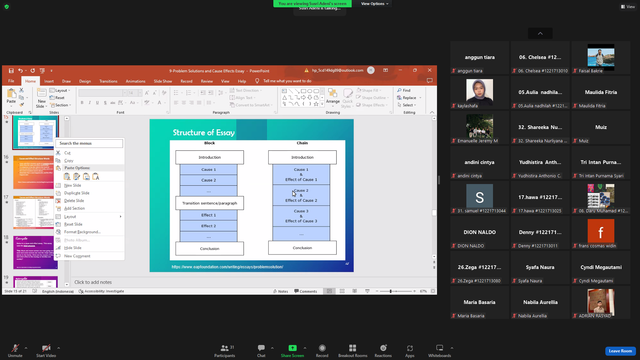
Task: Click the Zoom Record button
Action: [322, 351]
